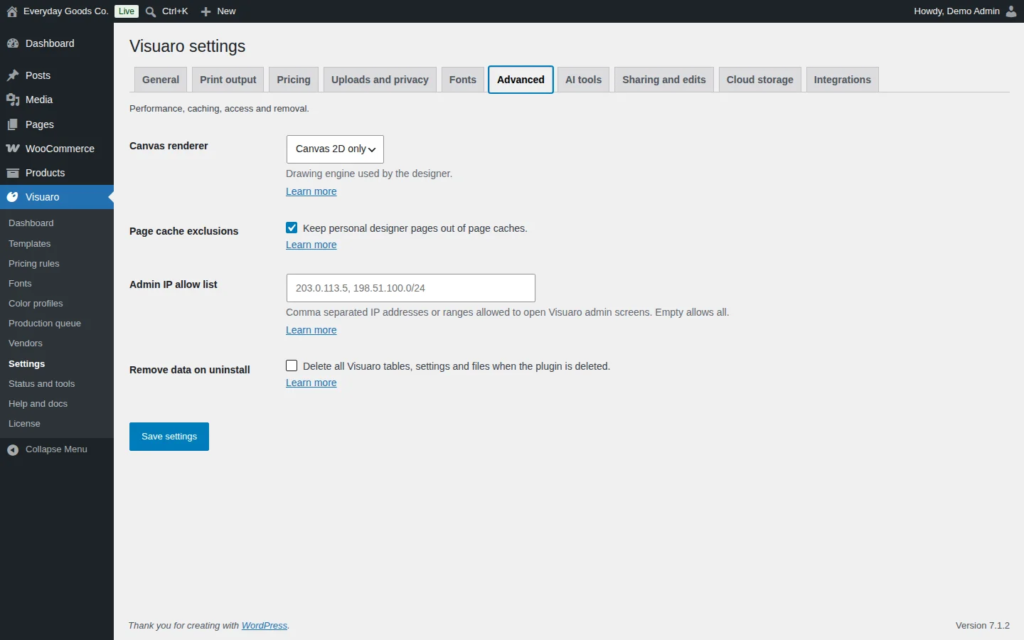1024x640 pixels.
Task: Click the home icon beside Everyday Goods Co.
Action: pos(12,11)
